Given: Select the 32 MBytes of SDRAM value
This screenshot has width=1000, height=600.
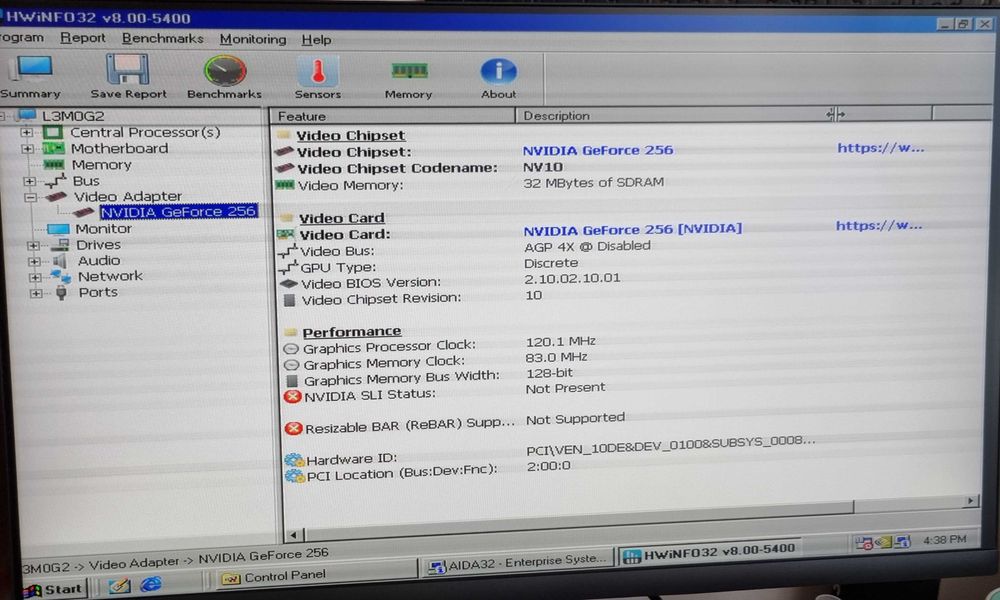Looking at the screenshot, I should point(593,183).
